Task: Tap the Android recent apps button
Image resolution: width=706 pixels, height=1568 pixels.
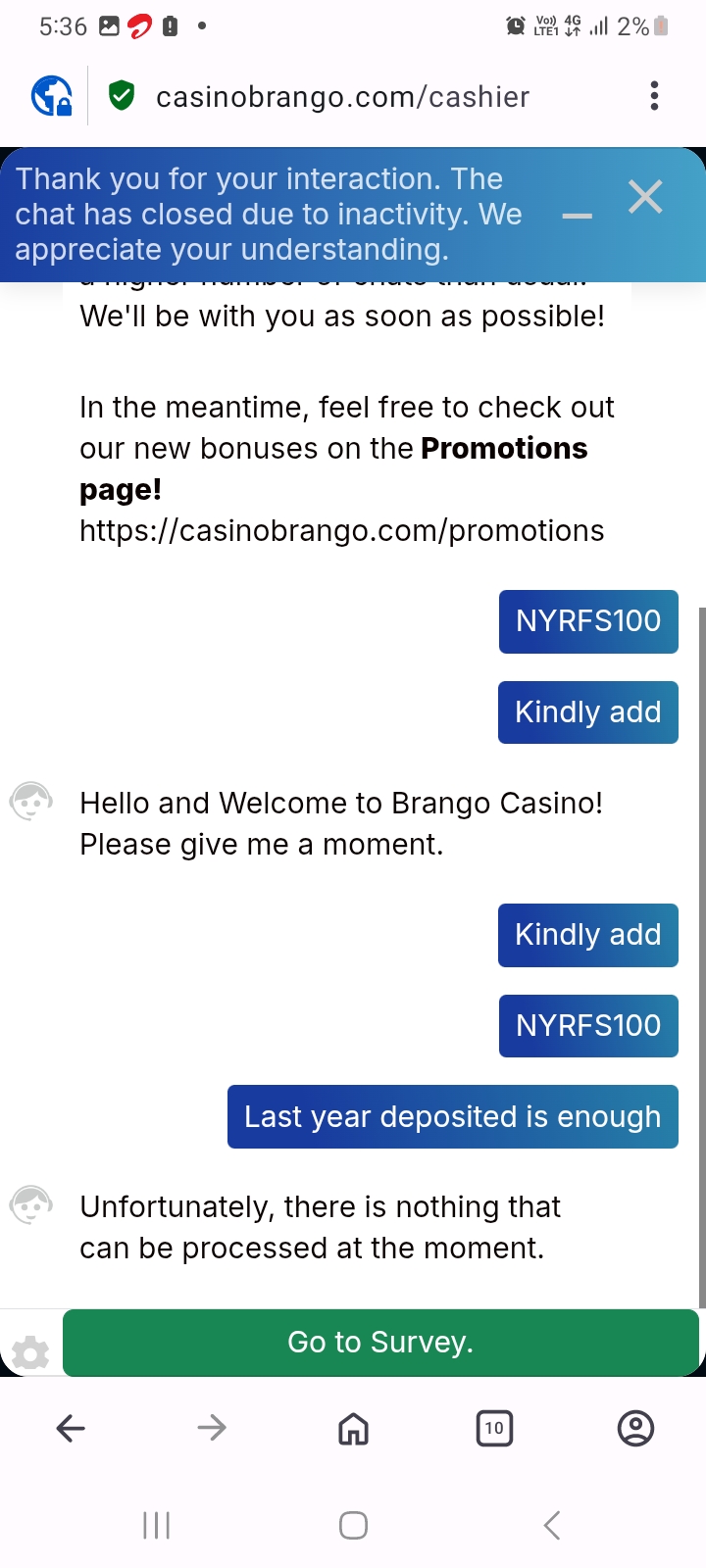Action: click(x=157, y=1525)
